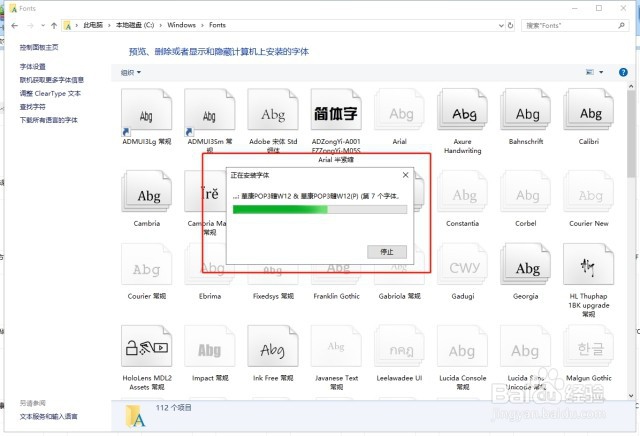Select the Lucida Console font icon

click(462, 346)
